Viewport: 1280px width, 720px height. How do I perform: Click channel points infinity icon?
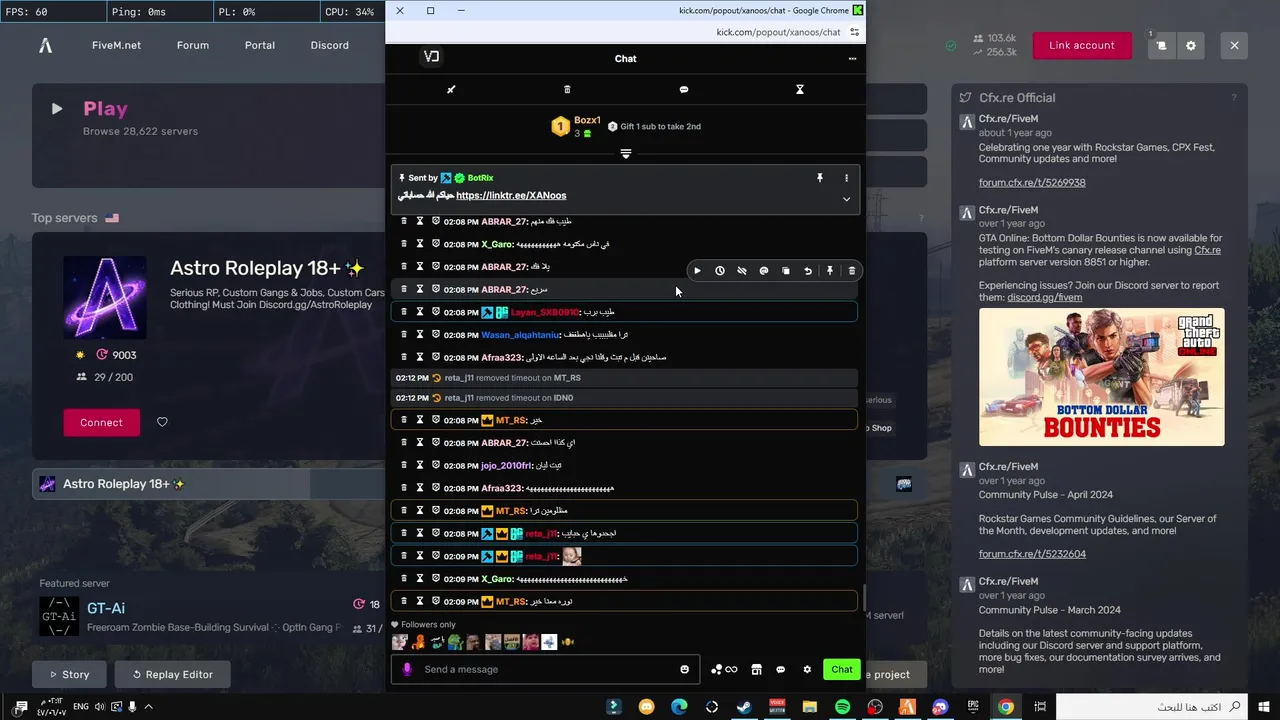(724, 669)
